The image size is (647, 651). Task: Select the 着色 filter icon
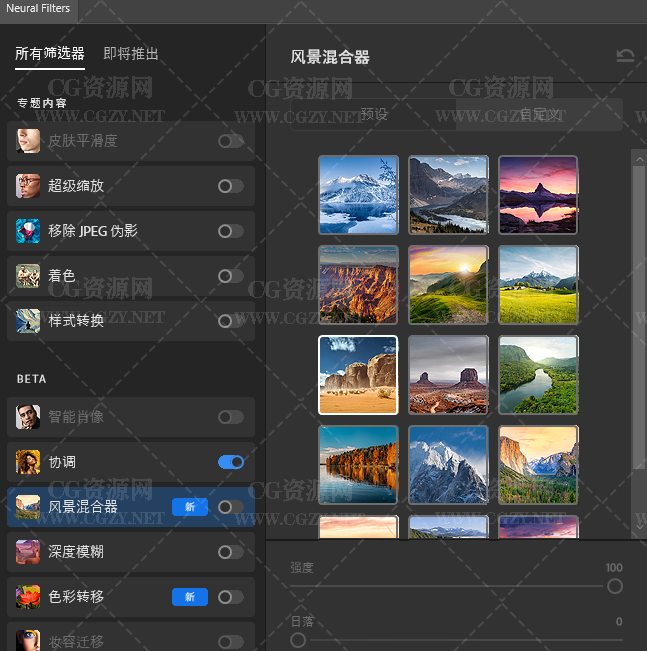pyautogui.click(x=29, y=276)
